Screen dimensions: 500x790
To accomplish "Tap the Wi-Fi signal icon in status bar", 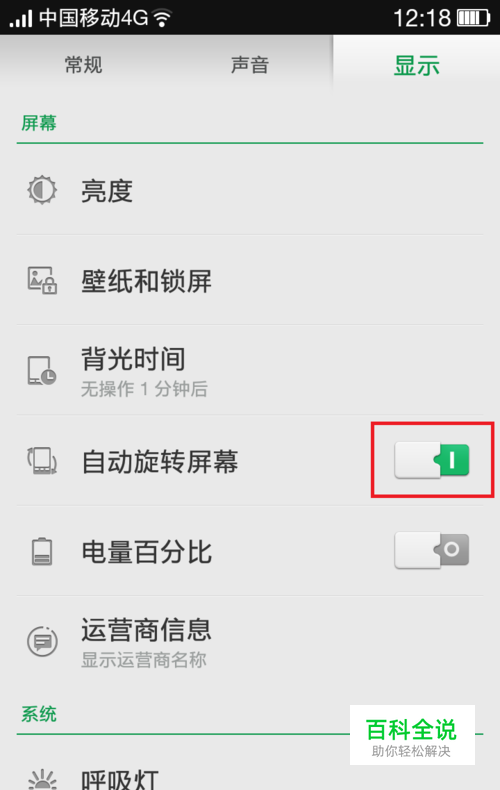I will [x=162, y=19].
